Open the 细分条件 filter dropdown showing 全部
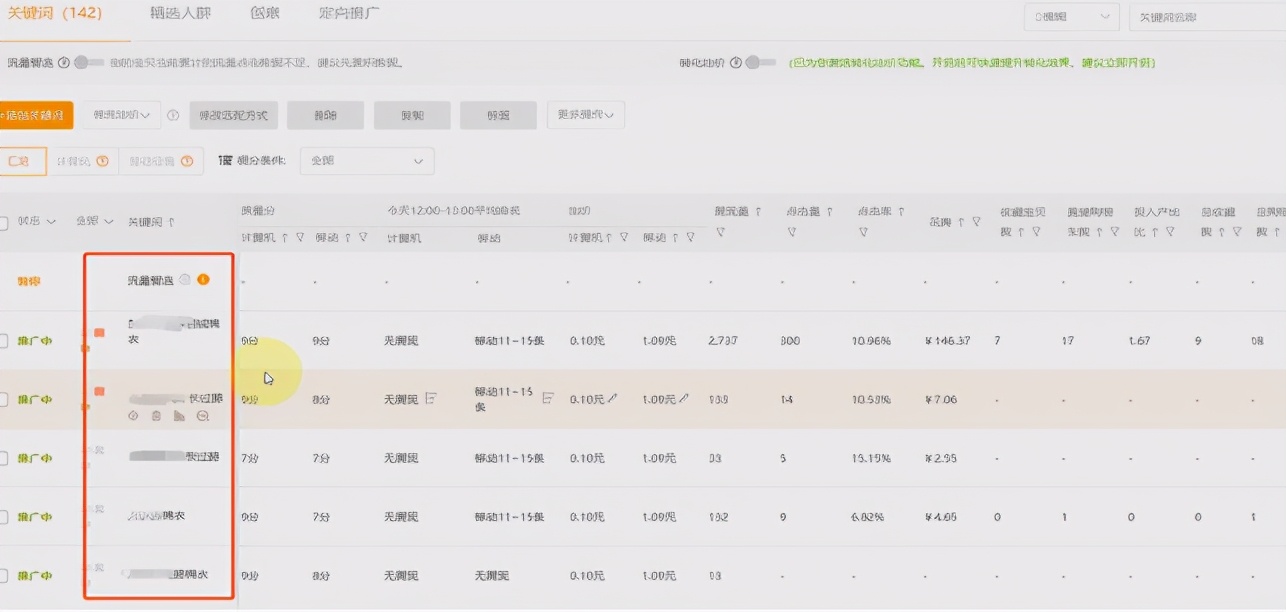 (367, 161)
